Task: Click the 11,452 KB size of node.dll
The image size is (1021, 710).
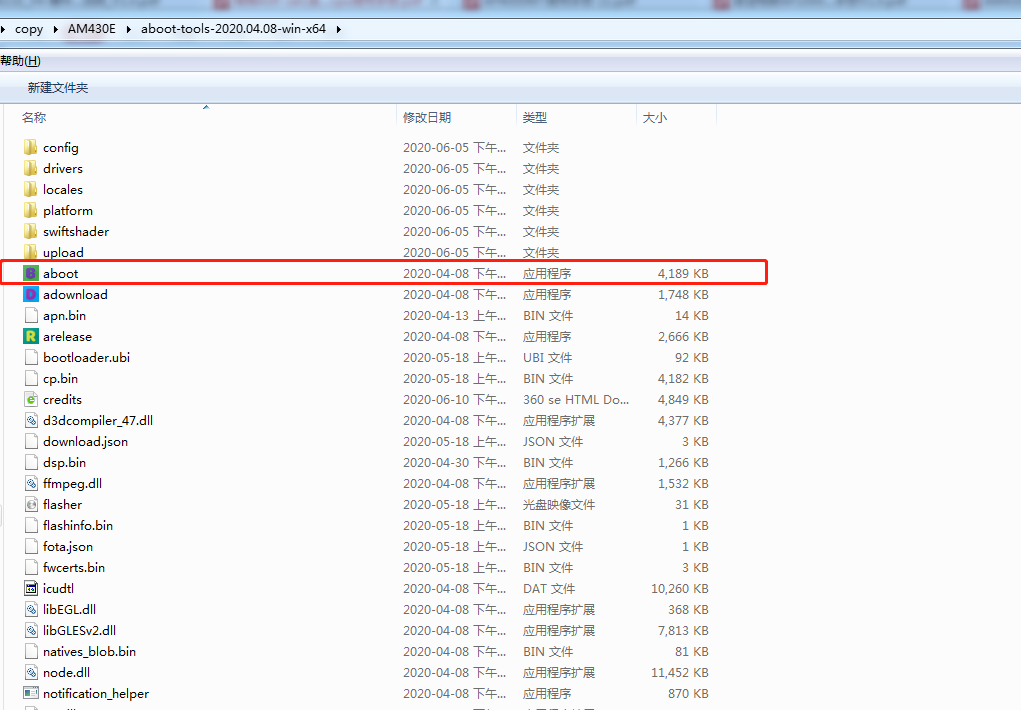Action: [680, 673]
